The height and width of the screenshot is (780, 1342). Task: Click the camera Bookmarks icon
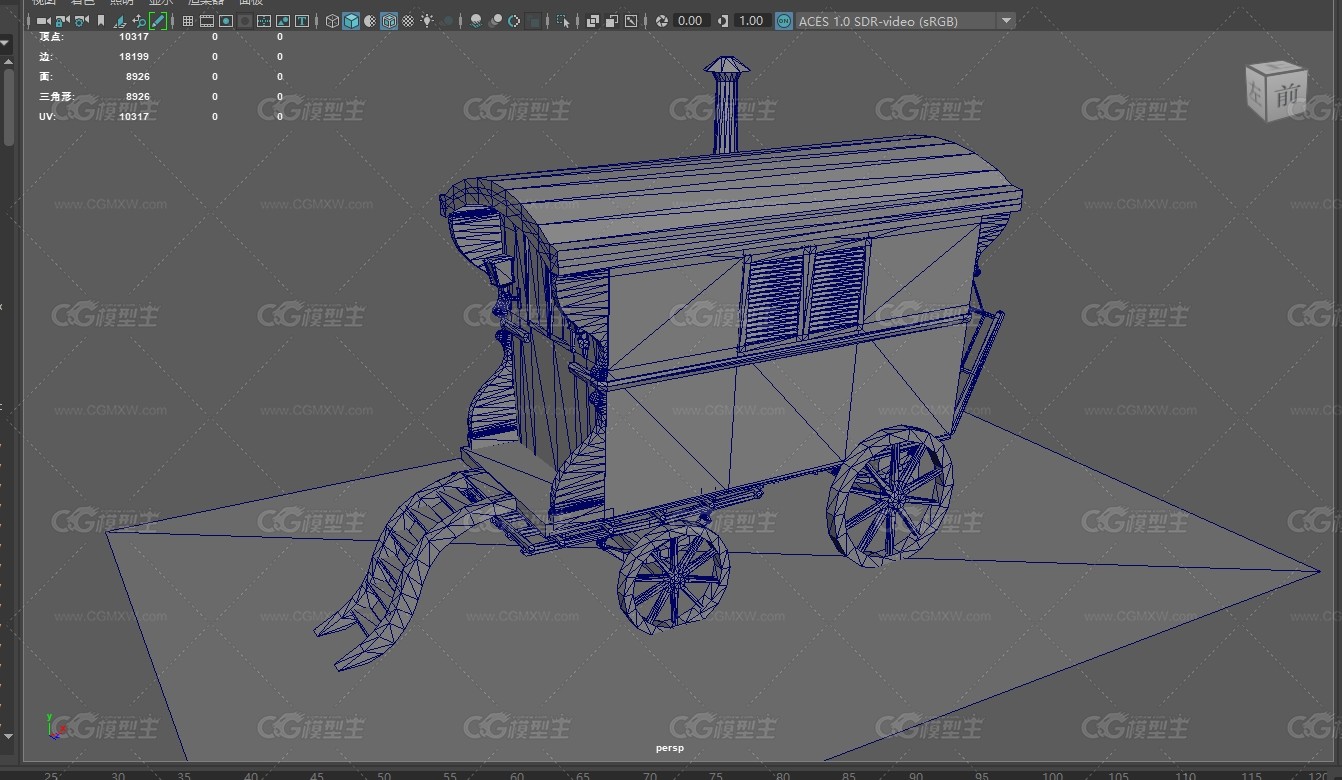tap(100, 21)
